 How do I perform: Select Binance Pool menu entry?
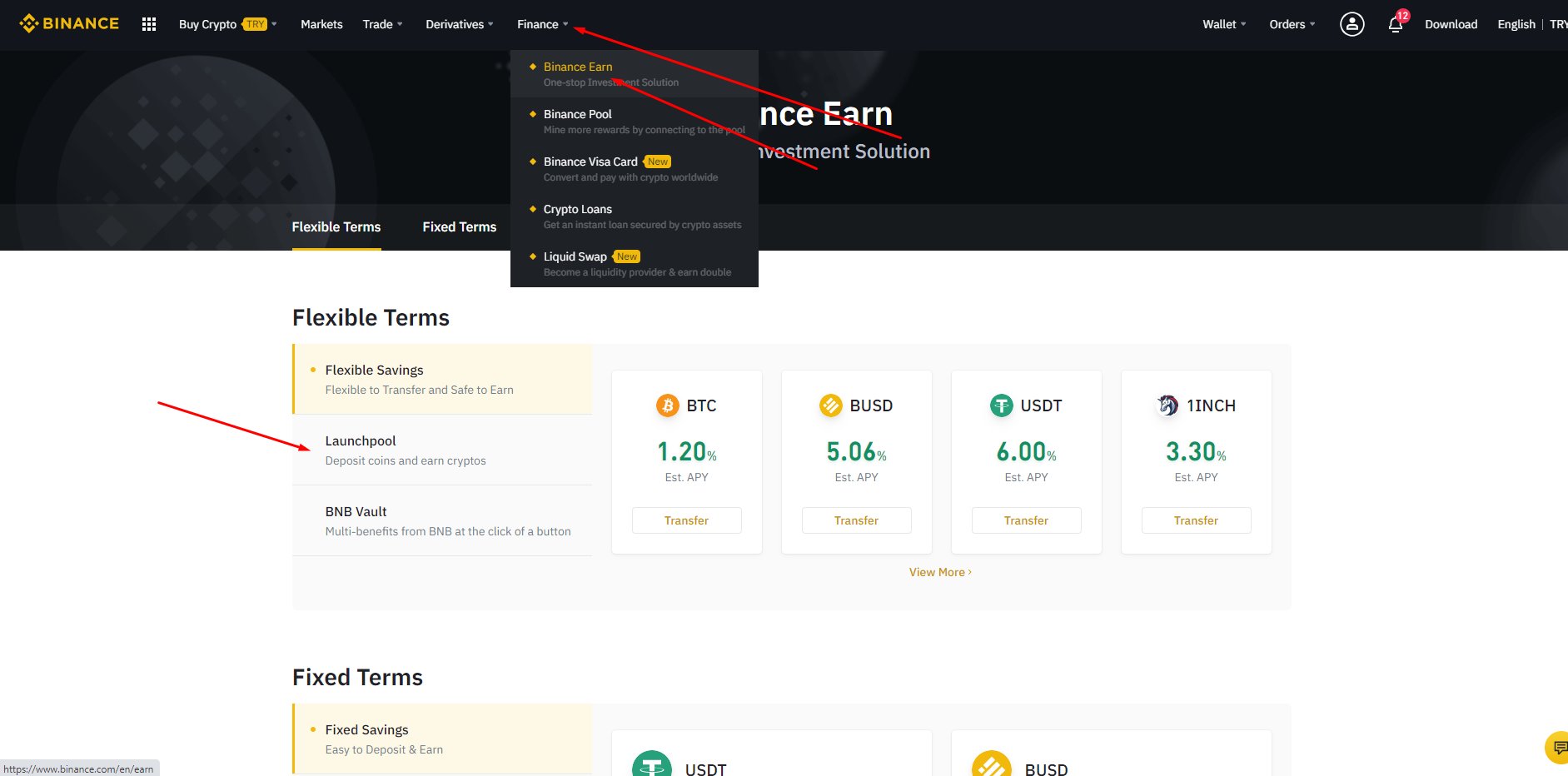(x=635, y=122)
